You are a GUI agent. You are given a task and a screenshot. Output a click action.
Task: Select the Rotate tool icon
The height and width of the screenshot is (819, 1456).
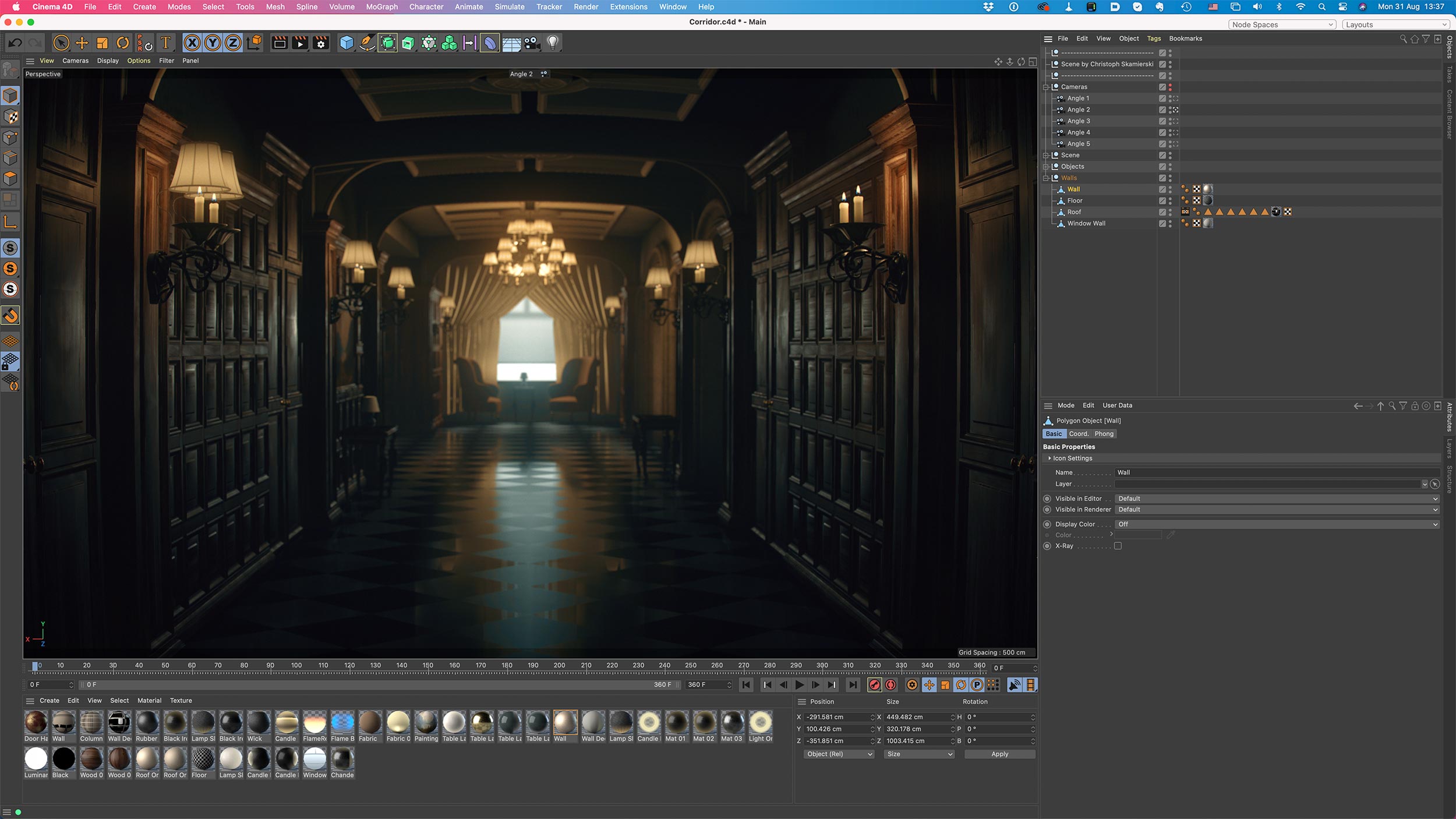pyautogui.click(x=123, y=42)
